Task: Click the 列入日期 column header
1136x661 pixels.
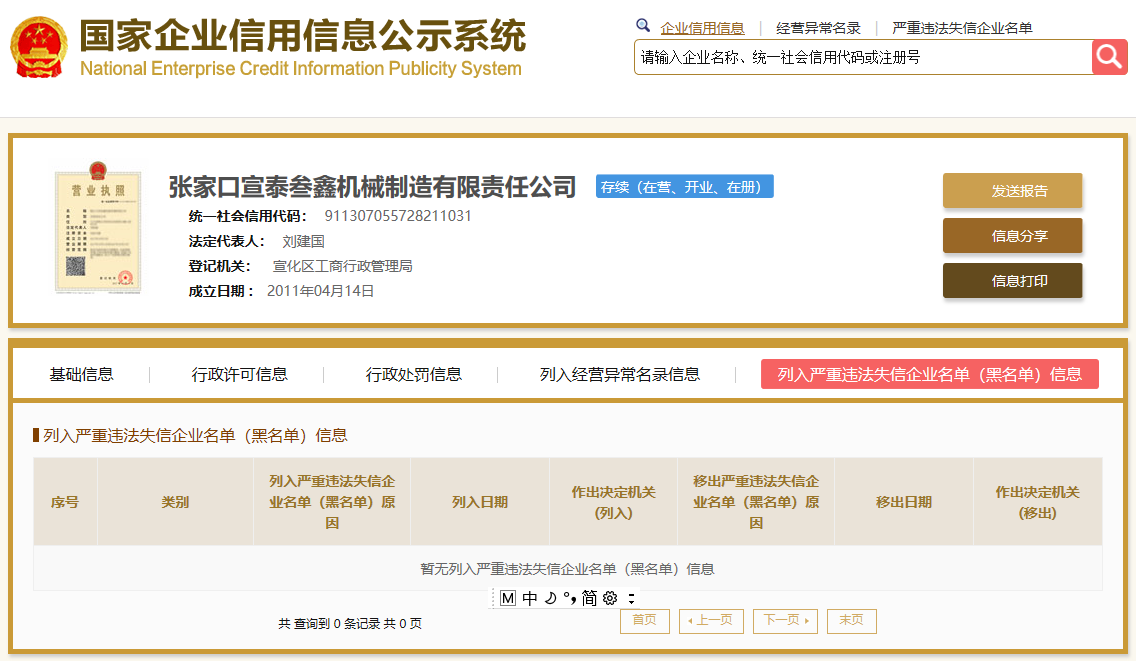Action: pyautogui.click(x=480, y=502)
